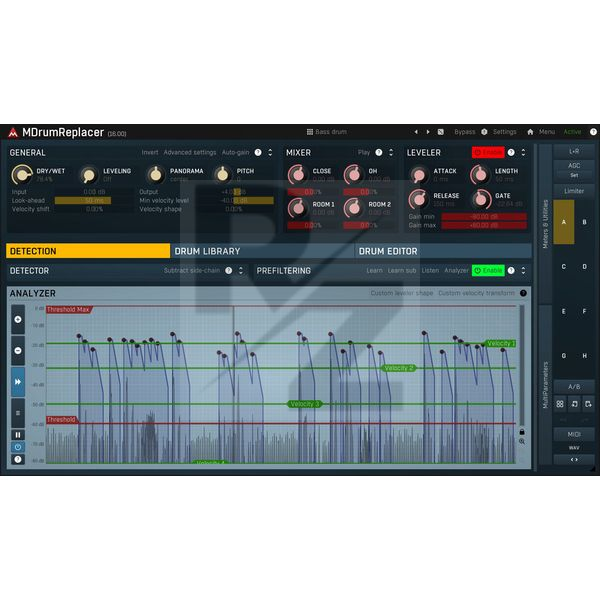Click the Home icon beside Menu
This screenshot has height=600, width=600.
coord(530,131)
